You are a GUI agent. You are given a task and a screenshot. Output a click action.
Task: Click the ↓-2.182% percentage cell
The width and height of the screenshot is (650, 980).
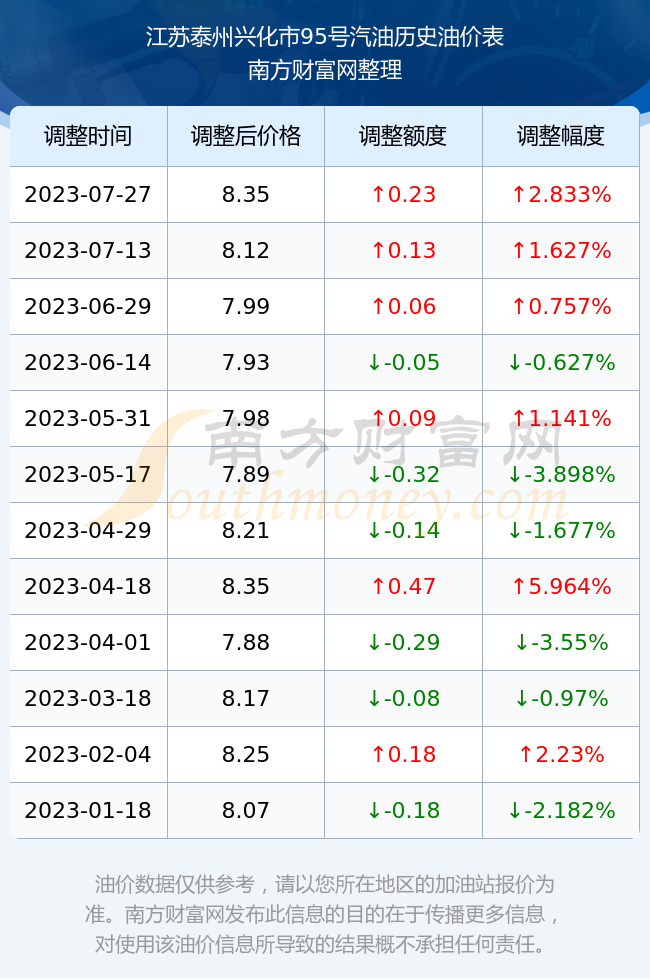561,811
